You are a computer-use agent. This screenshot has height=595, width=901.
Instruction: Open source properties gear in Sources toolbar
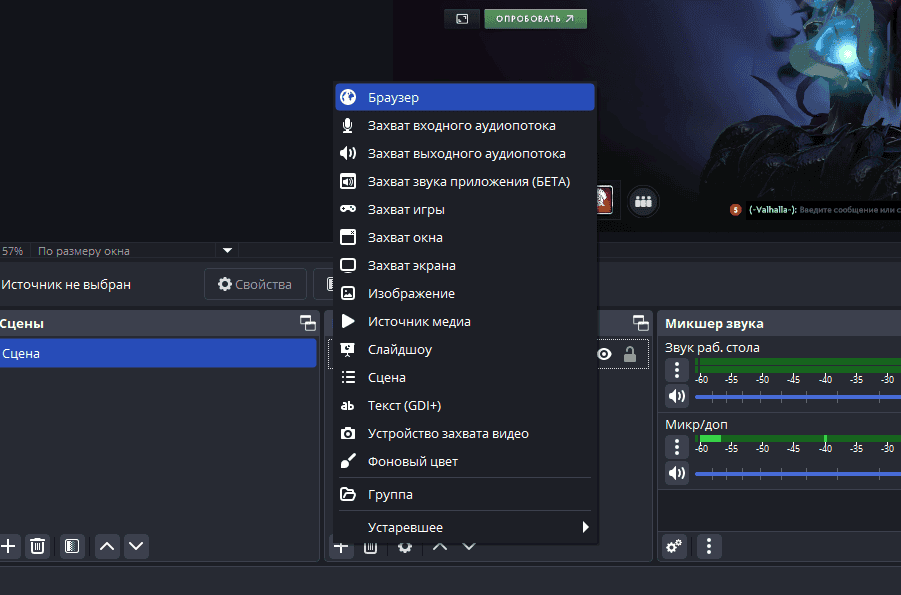pyautogui.click(x=404, y=547)
